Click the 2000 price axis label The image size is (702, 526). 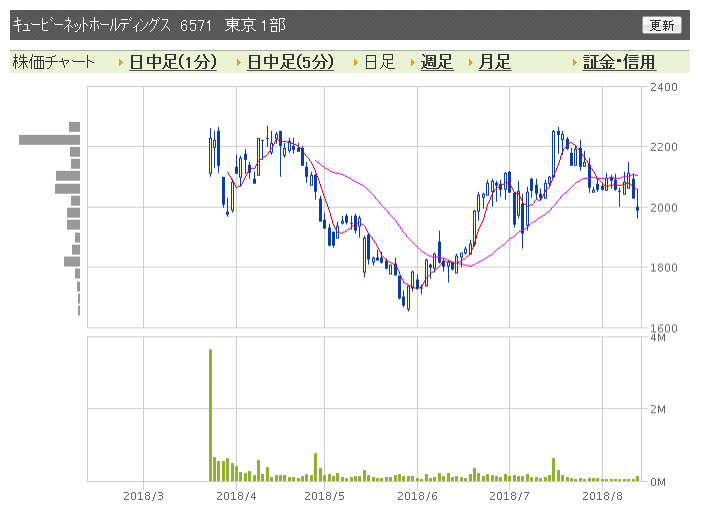(x=663, y=208)
